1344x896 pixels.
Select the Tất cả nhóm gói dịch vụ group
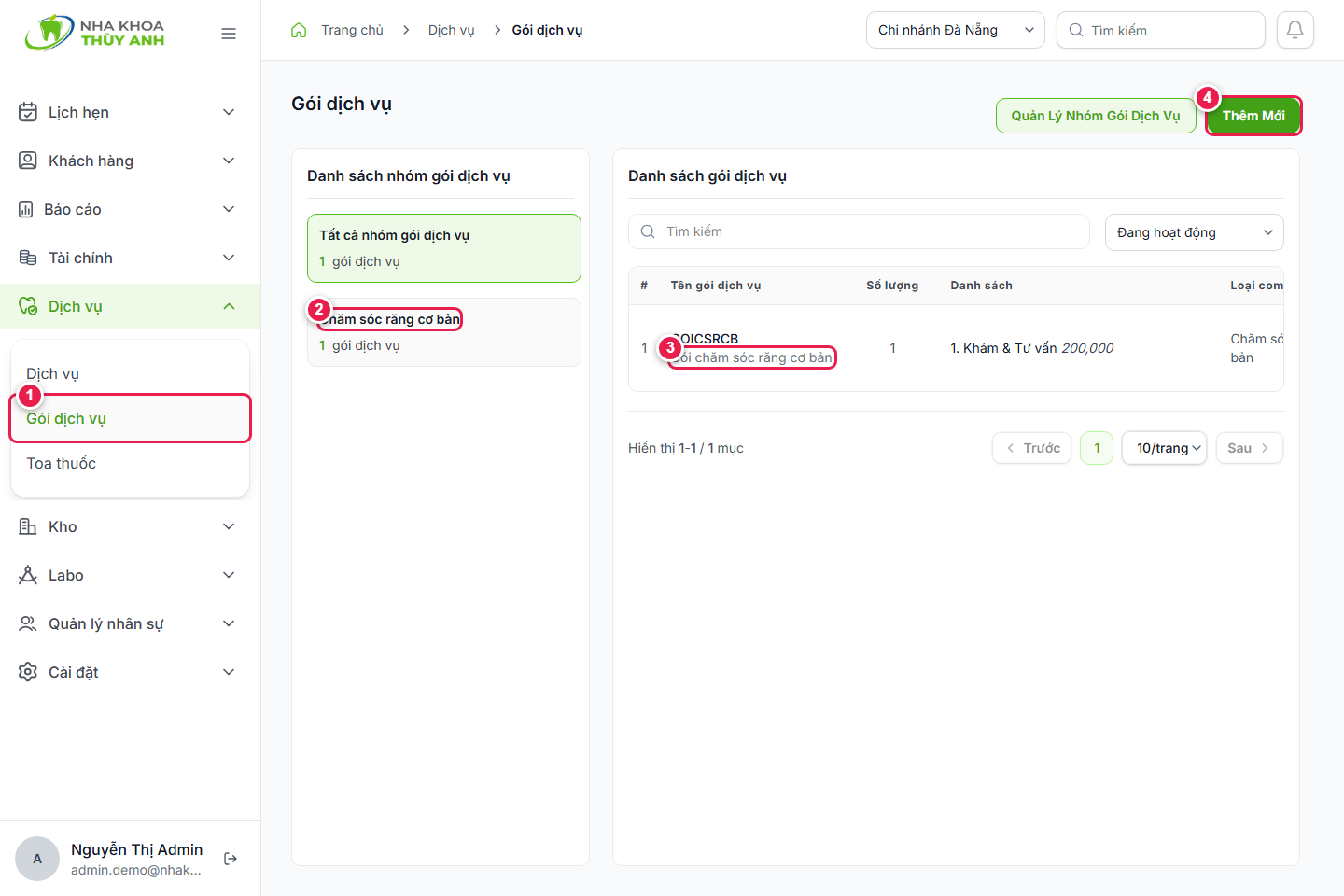point(444,248)
